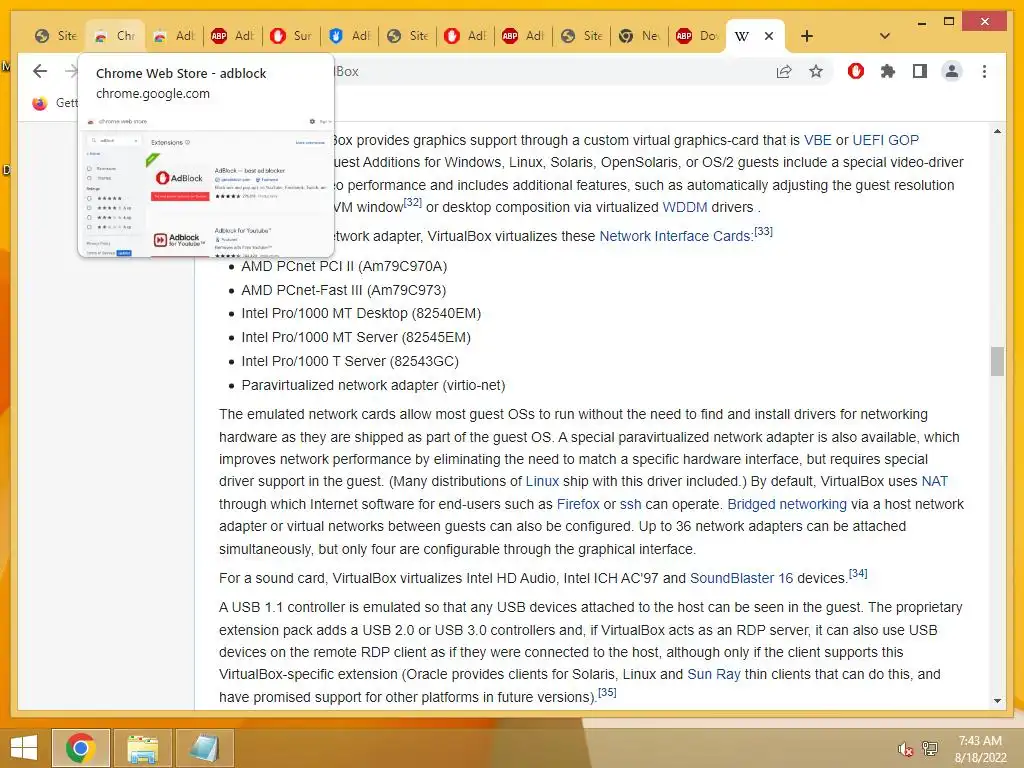Open the WDDM link
This screenshot has height=768, width=1024.
point(684,207)
